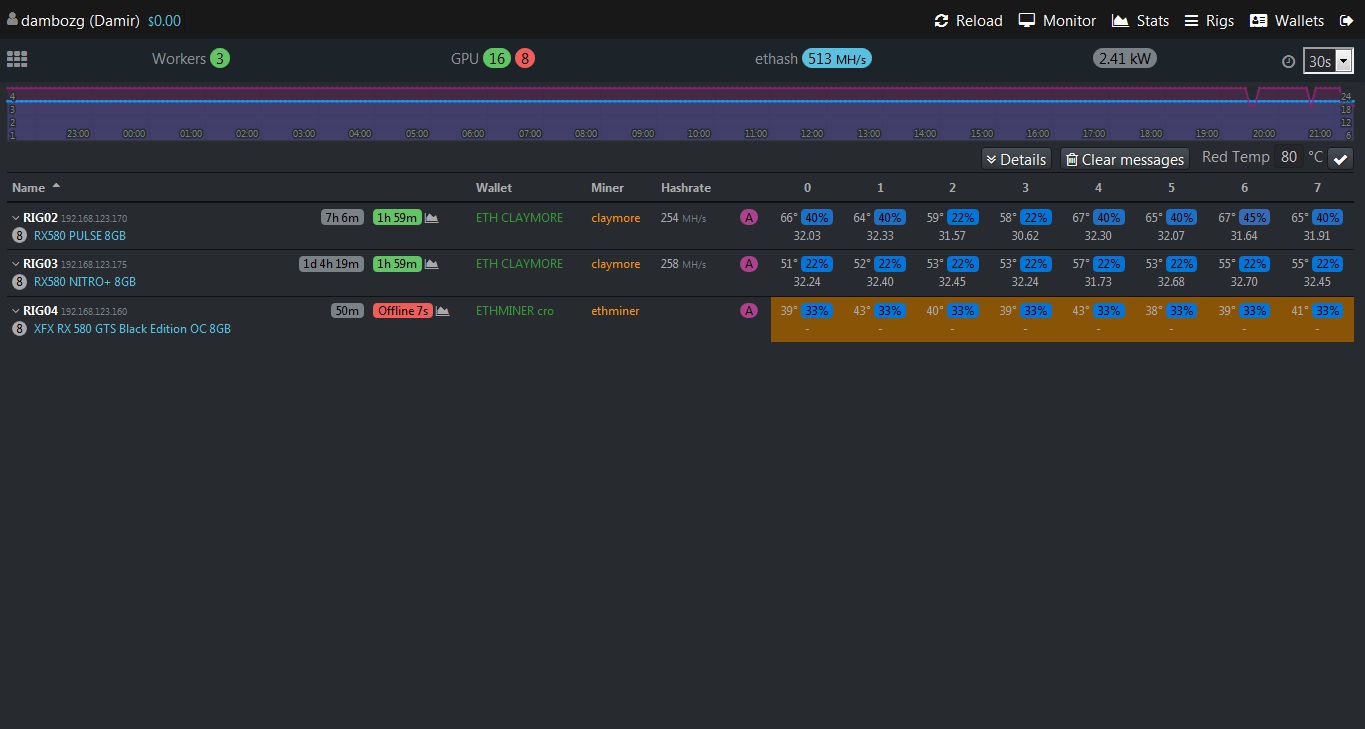Click the RIG03 autofan 'A' badge
Image resolution: width=1365 pixels, height=729 pixels.
coord(748,264)
